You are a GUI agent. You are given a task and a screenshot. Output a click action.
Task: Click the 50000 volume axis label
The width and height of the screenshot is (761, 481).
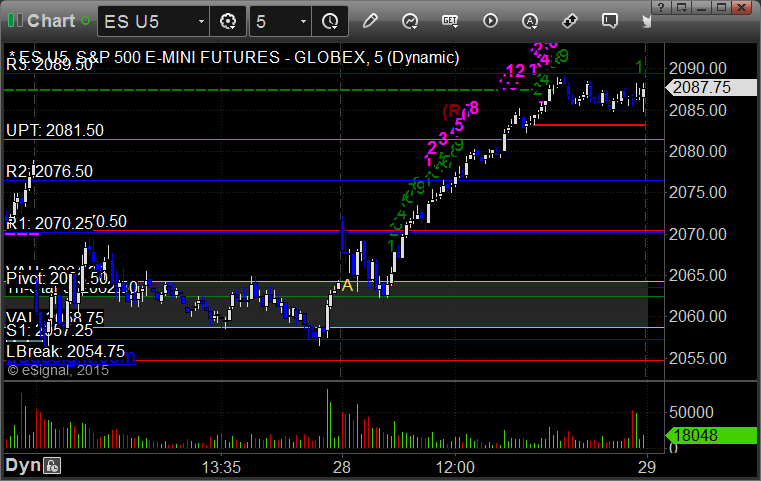691,413
